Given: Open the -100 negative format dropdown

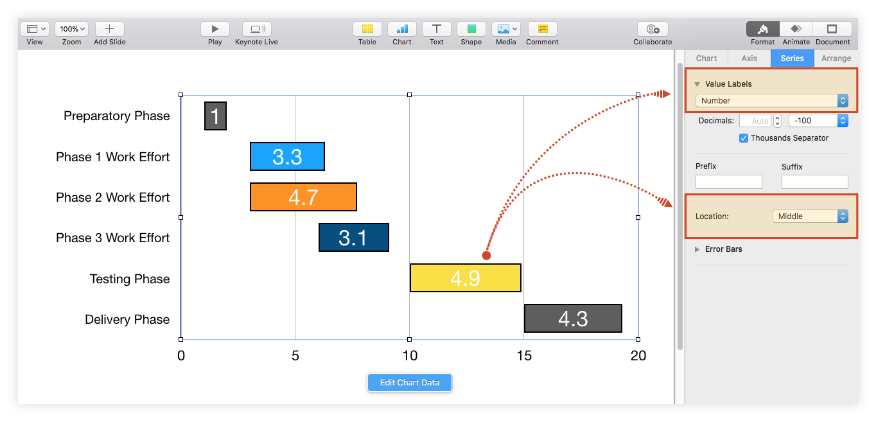Looking at the screenshot, I should click(818, 121).
